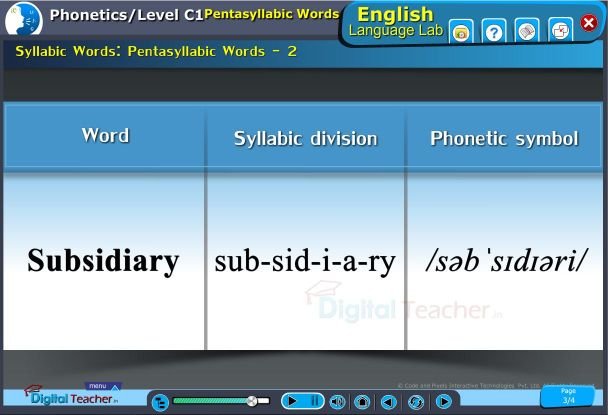
Task: Open the index tree icon in playbar
Action: [160, 402]
